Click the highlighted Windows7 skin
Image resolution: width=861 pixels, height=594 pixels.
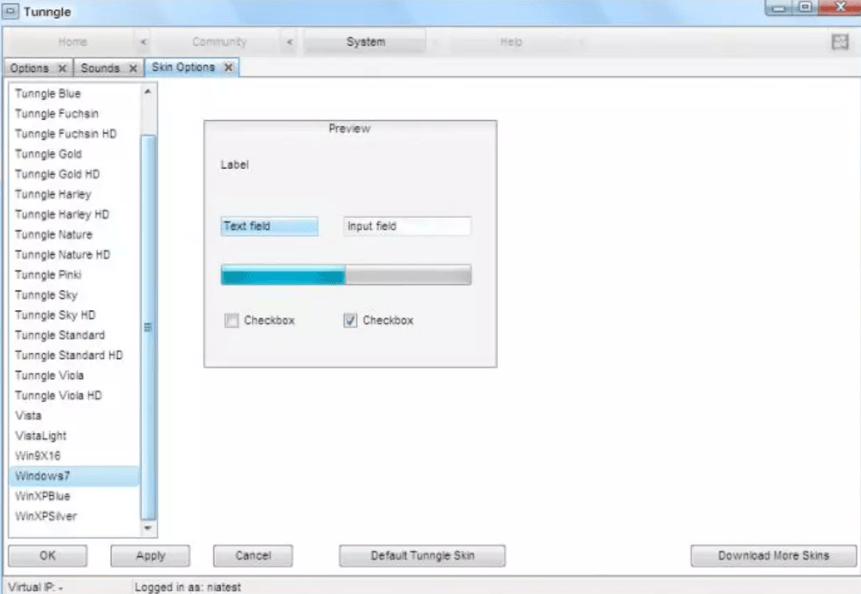point(75,476)
